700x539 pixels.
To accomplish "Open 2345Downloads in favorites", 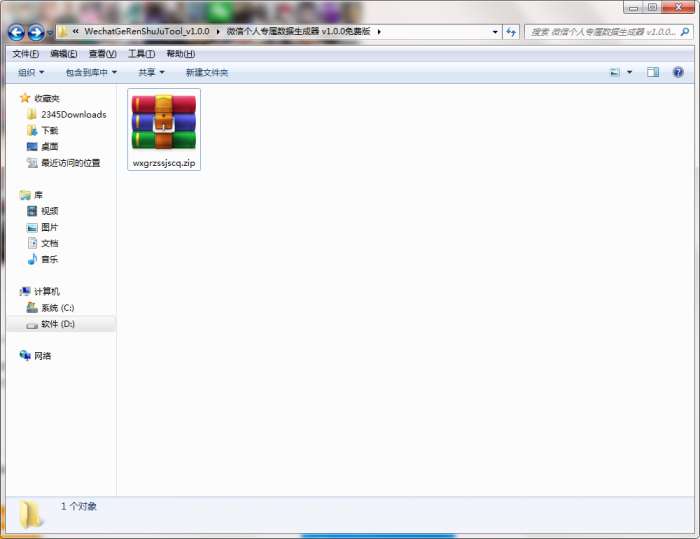I will 74,114.
